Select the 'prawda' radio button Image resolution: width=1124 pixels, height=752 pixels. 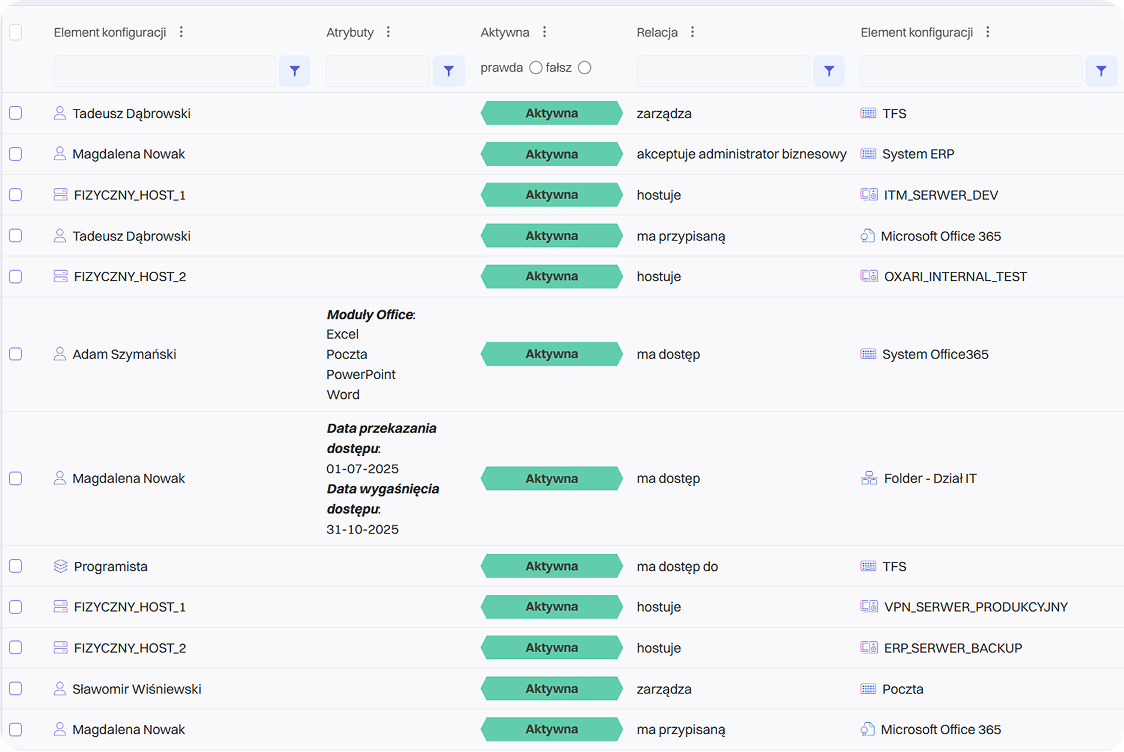(x=536, y=68)
